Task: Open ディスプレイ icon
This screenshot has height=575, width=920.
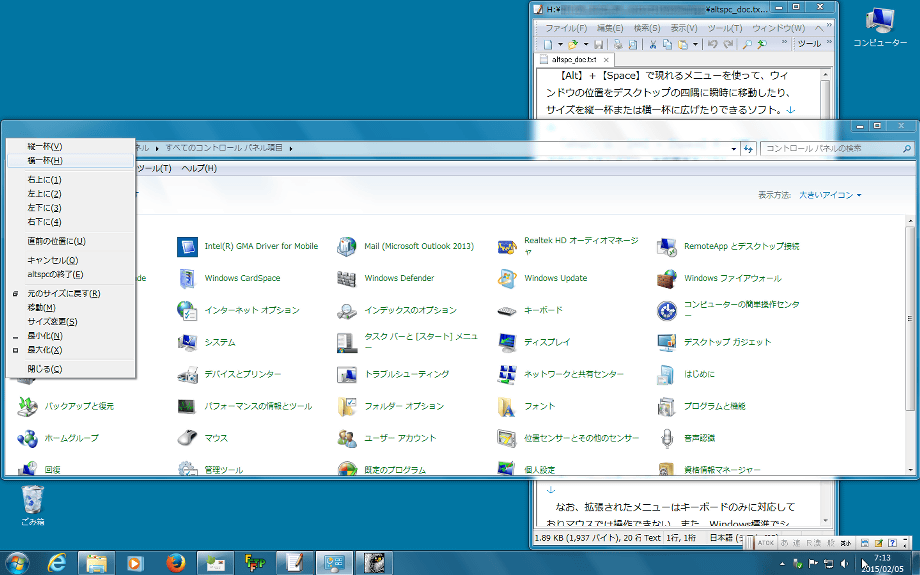Action: (507, 342)
